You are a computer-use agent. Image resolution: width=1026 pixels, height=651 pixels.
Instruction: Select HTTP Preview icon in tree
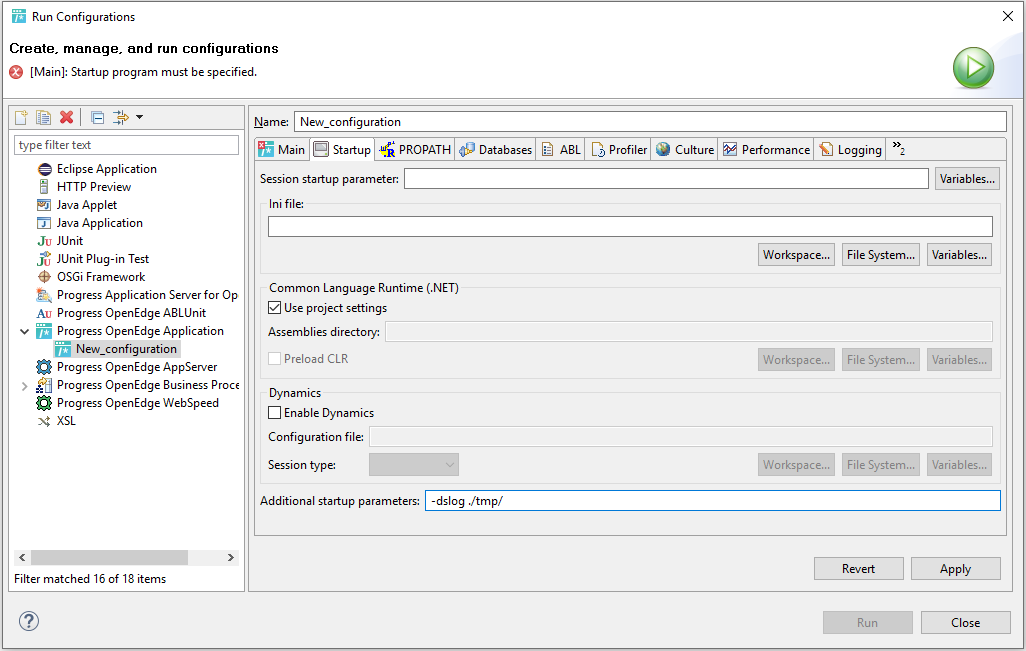click(x=44, y=186)
